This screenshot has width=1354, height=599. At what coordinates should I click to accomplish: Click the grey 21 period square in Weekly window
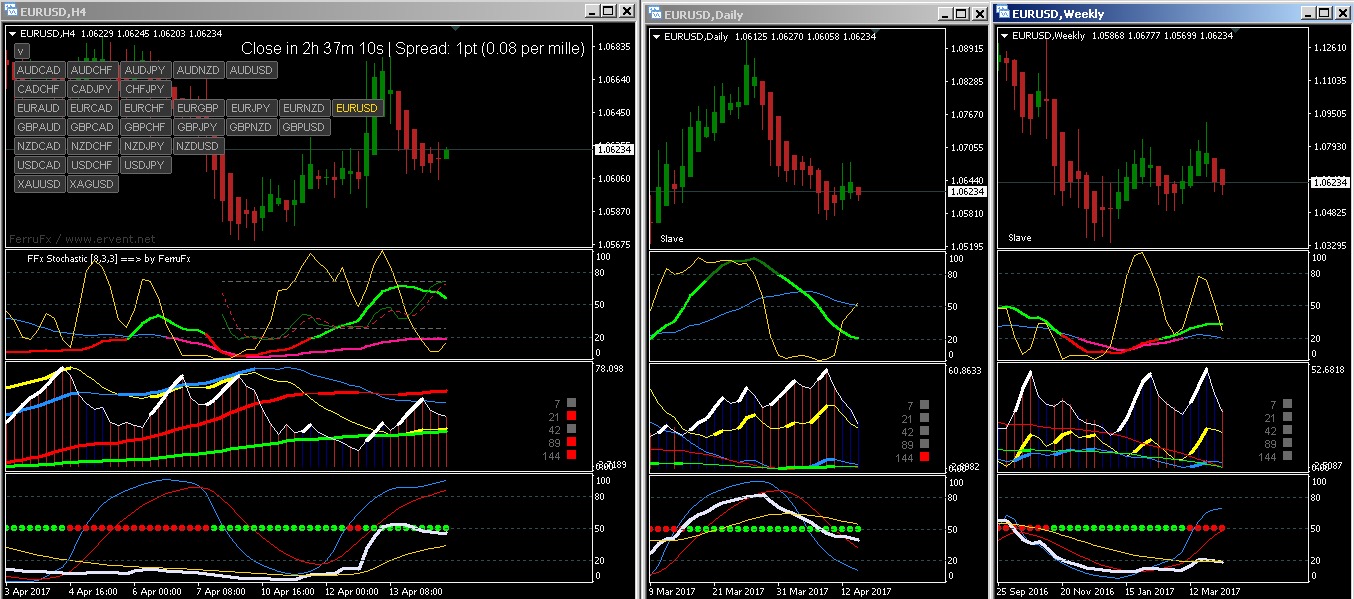(1287, 417)
